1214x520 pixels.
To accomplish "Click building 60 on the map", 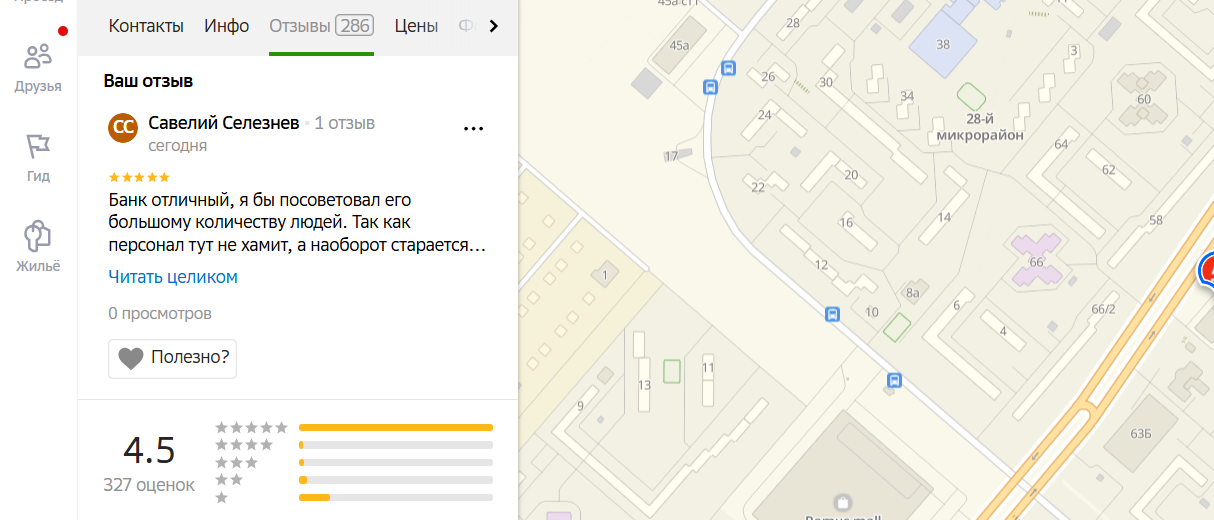I will pyautogui.click(x=1143, y=98).
